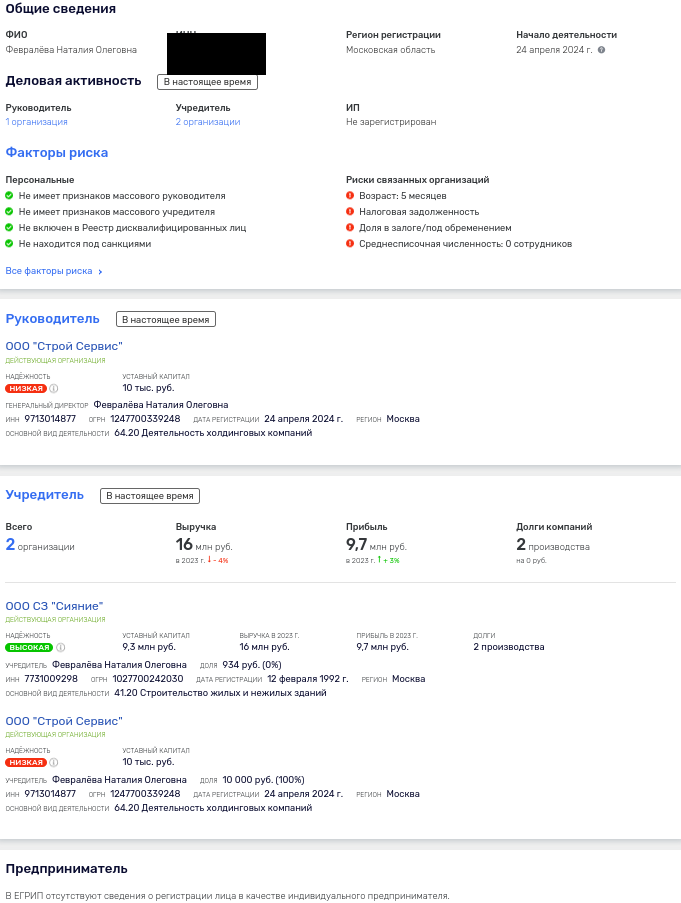Select уставный капитал 9,3 млн руб.

click(149, 647)
